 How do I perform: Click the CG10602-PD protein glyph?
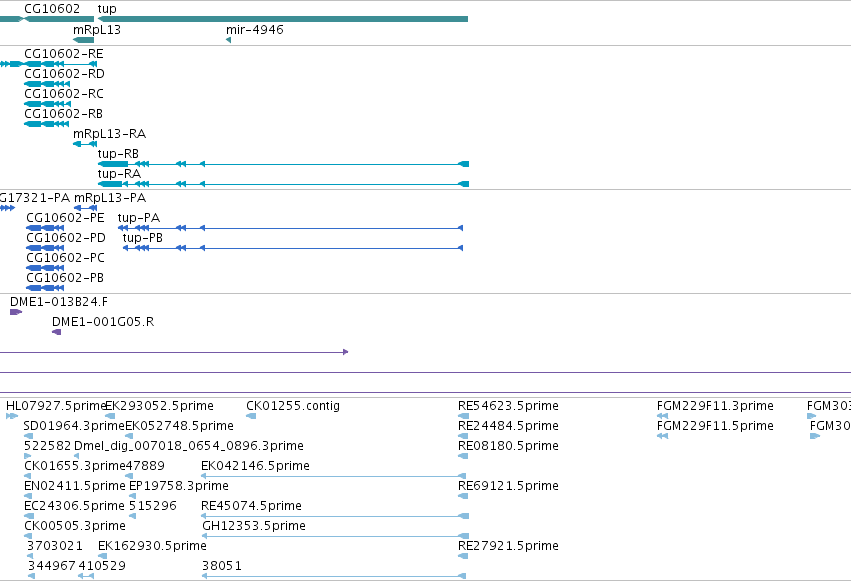coord(45,248)
